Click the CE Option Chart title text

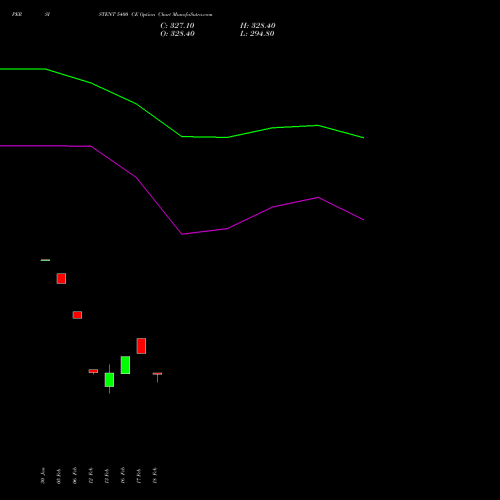(155, 14)
